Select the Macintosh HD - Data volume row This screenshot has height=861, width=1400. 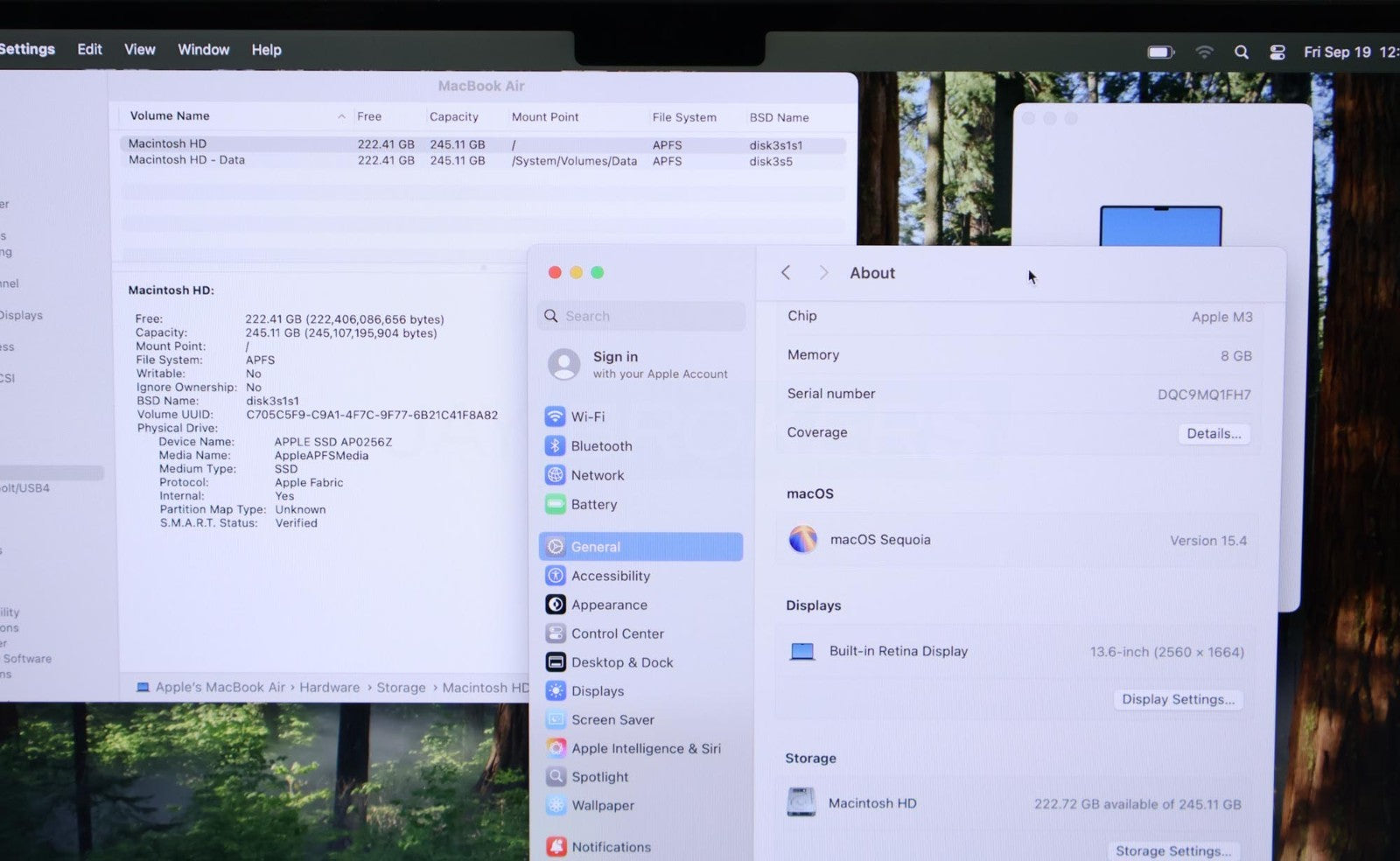(x=186, y=160)
